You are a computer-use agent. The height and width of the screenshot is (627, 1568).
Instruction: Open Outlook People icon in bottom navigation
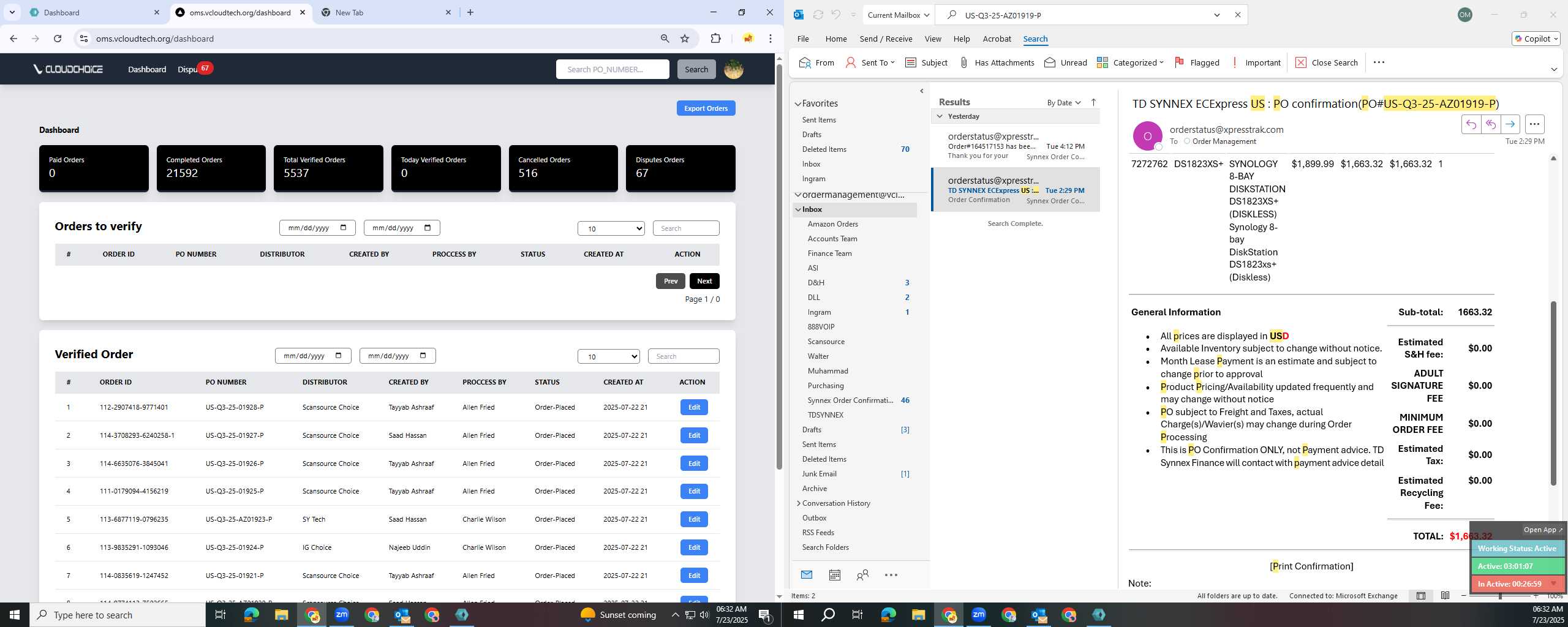pos(862,575)
